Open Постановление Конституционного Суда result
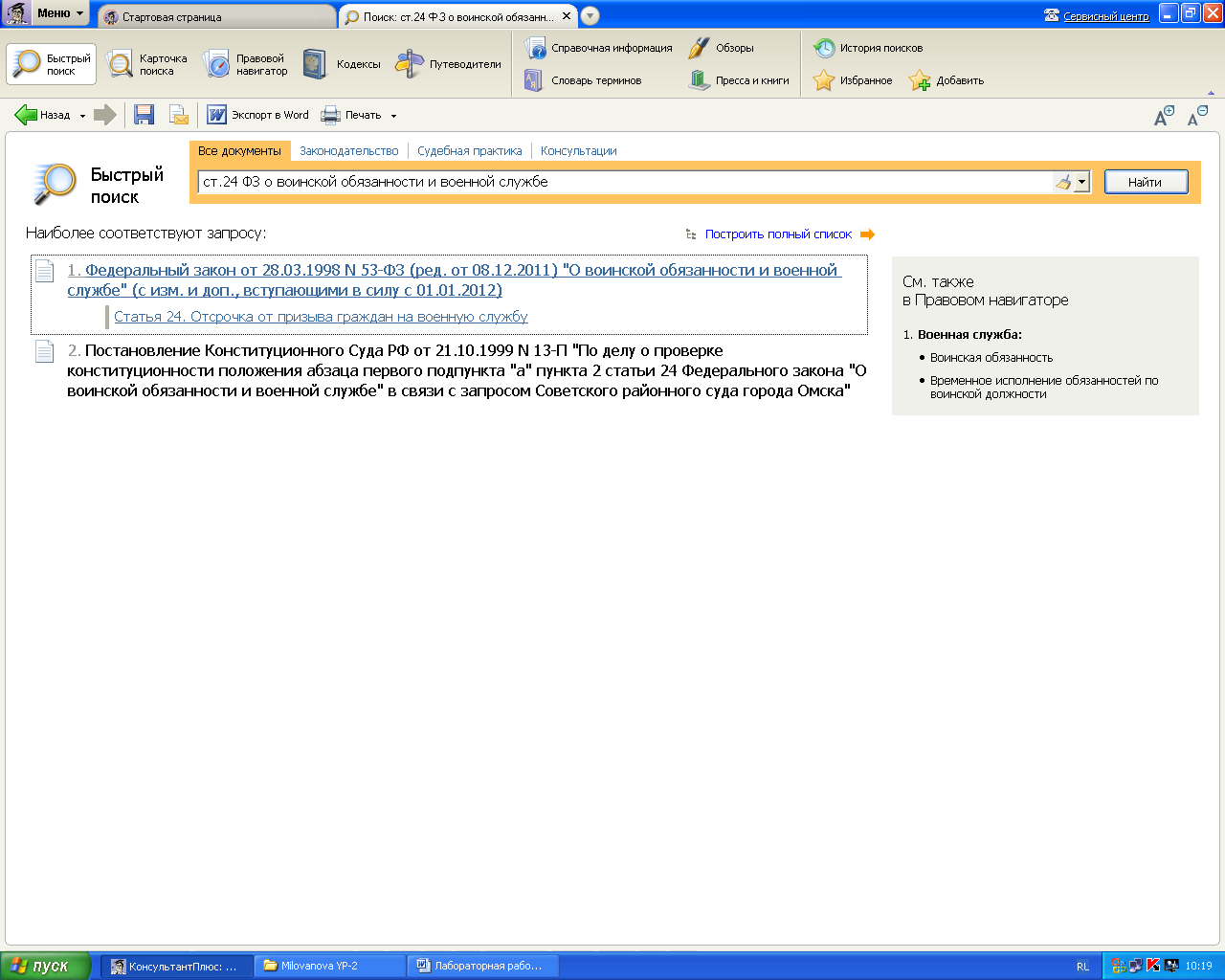 (x=467, y=371)
